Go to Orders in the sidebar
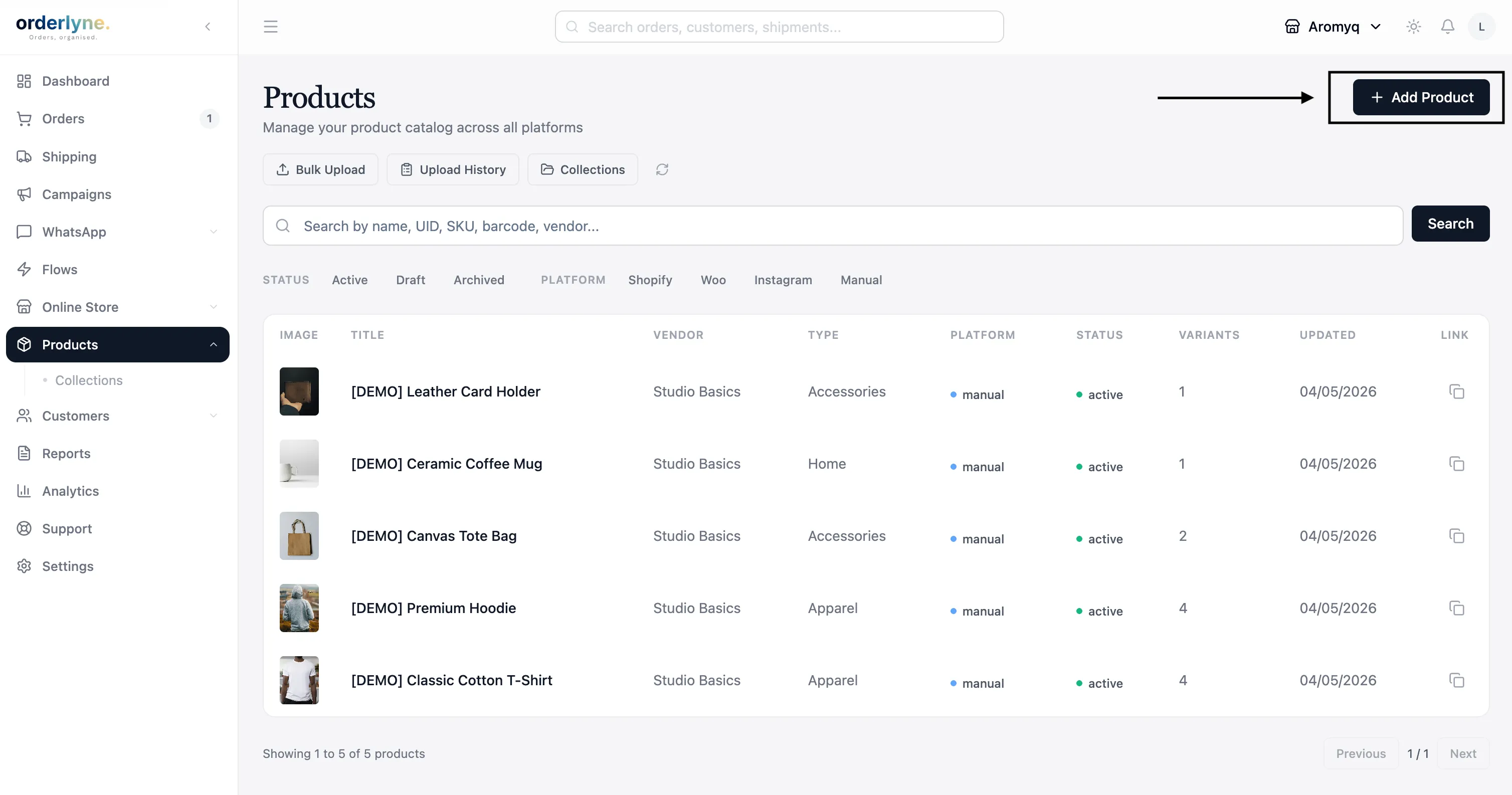 point(117,118)
